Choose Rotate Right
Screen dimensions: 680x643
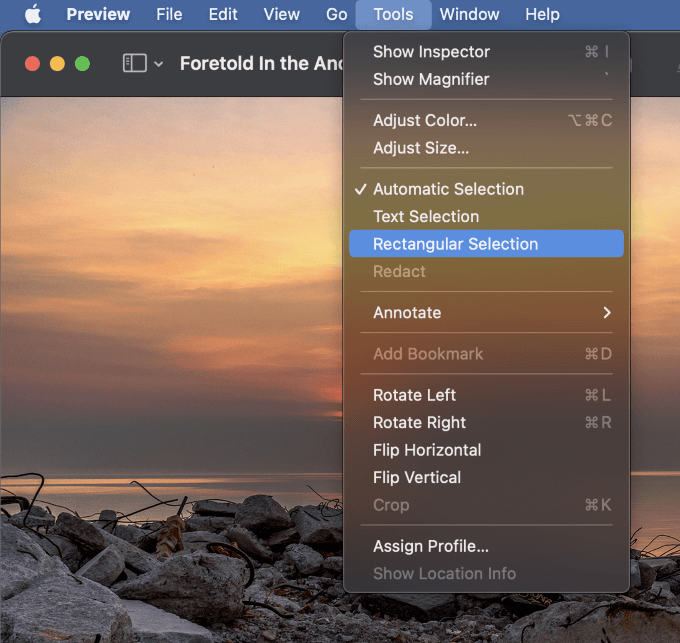(x=486, y=422)
